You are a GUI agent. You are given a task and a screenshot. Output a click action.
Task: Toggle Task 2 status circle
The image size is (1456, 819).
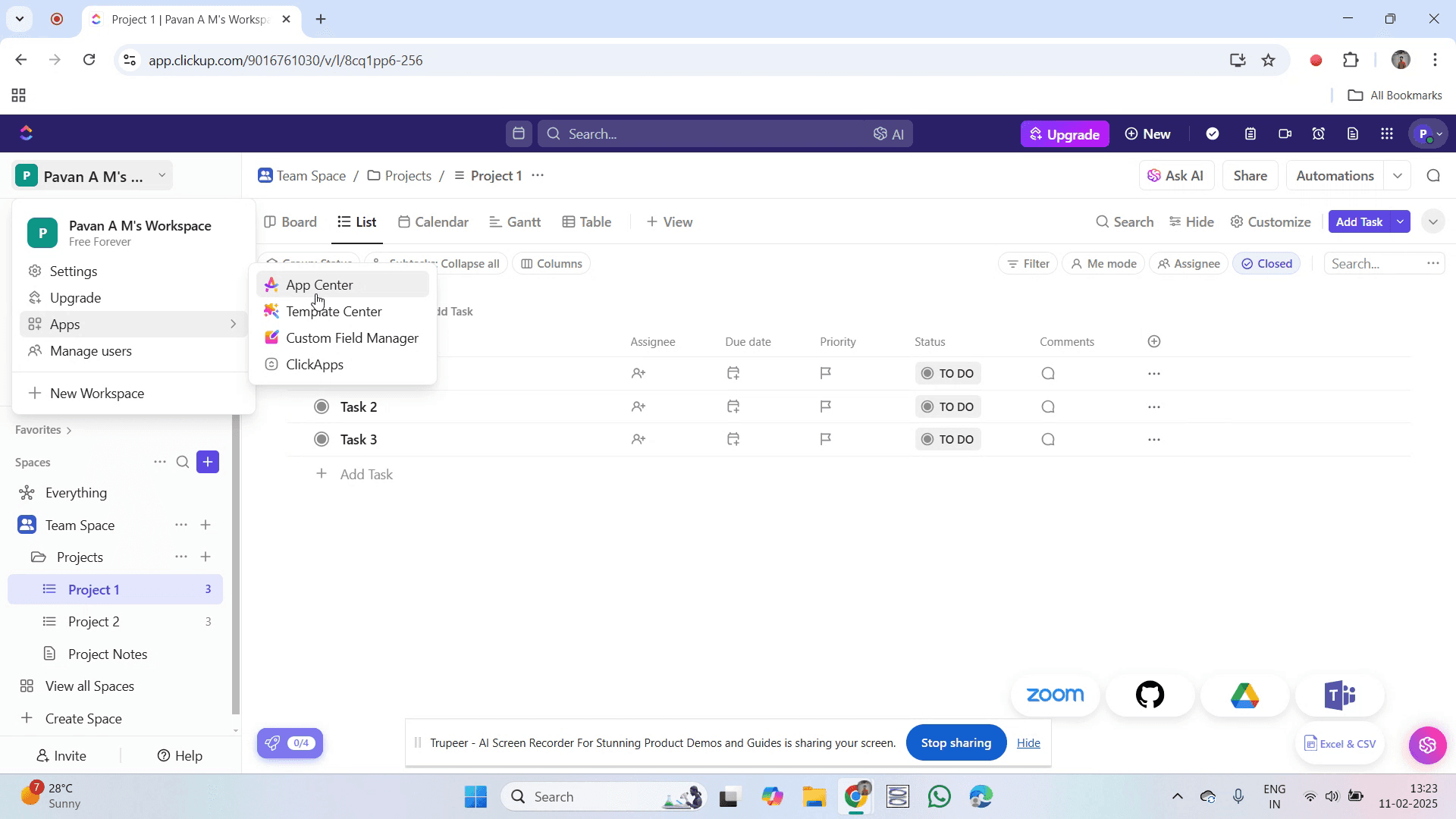(322, 406)
